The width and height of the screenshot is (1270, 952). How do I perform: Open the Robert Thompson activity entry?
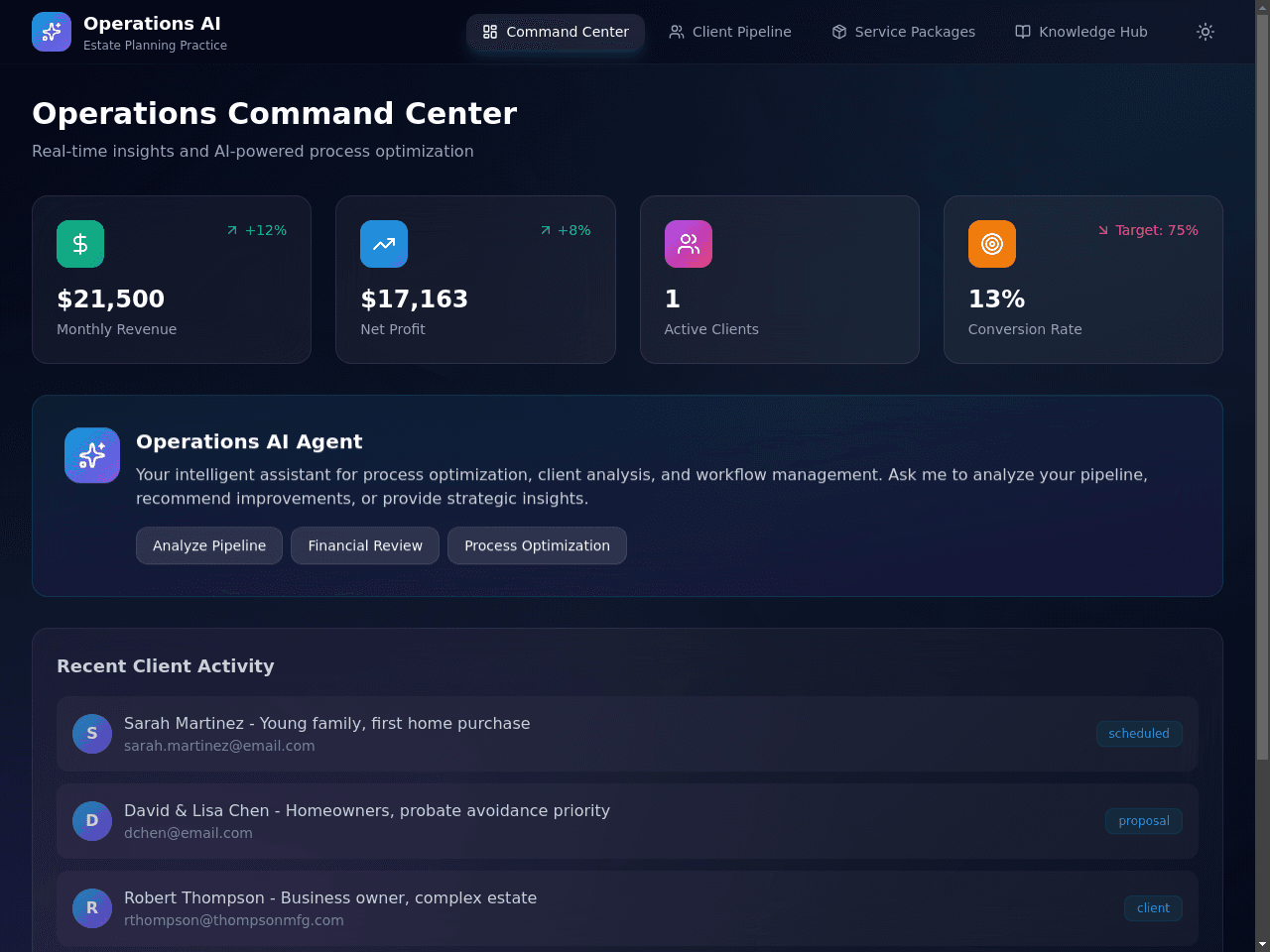pyautogui.click(x=627, y=908)
